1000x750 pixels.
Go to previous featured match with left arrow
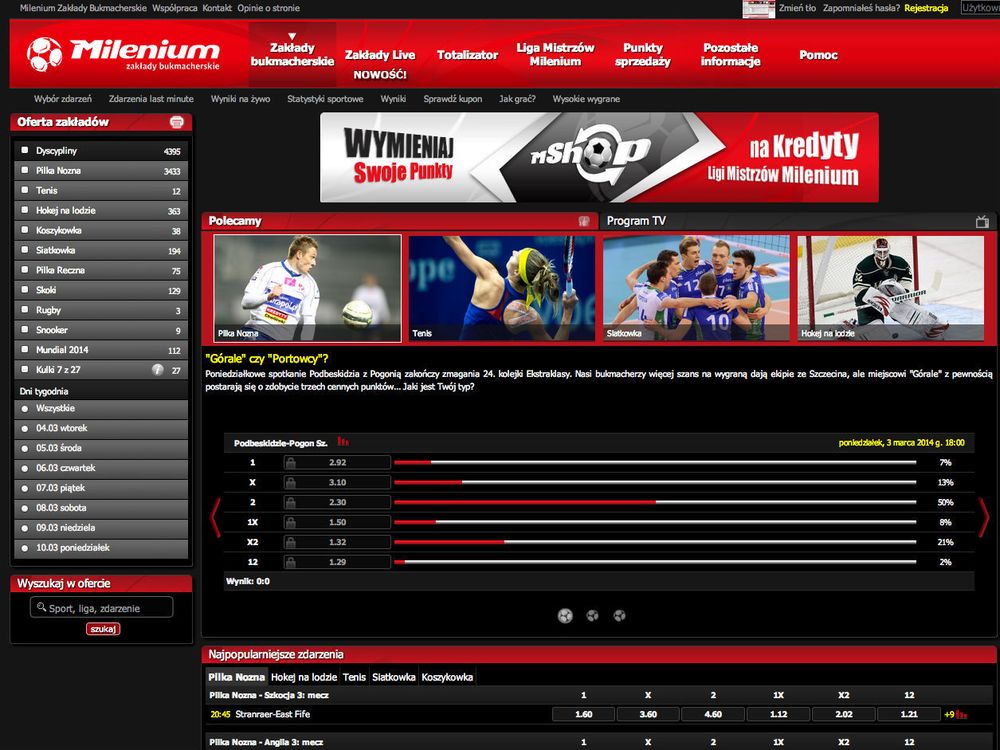(216, 517)
